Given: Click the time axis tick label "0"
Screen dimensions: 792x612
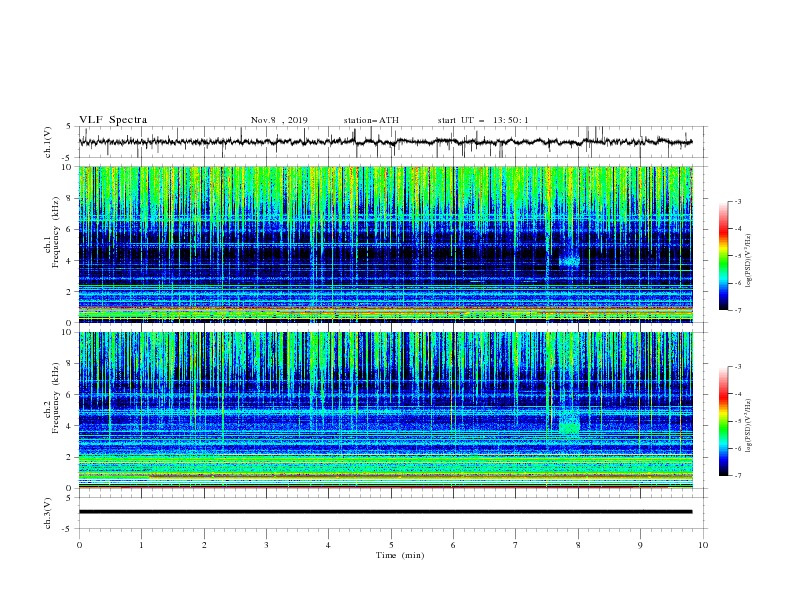Looking at the screenshot, I should (x=79, y=545).
